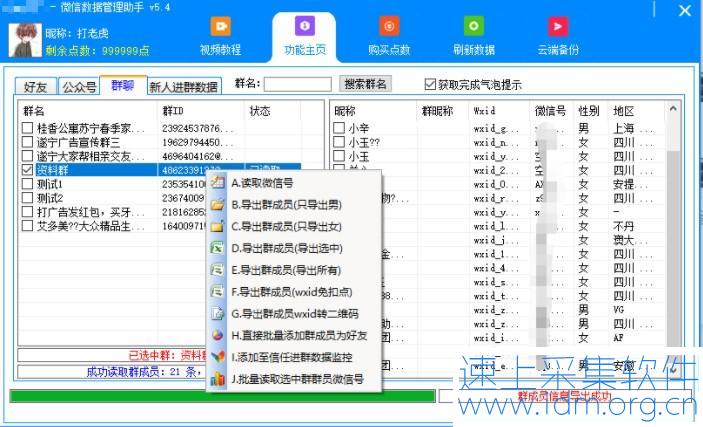
Task: Check the 打广告发红包 group checkbox
Action: point(27,211)
